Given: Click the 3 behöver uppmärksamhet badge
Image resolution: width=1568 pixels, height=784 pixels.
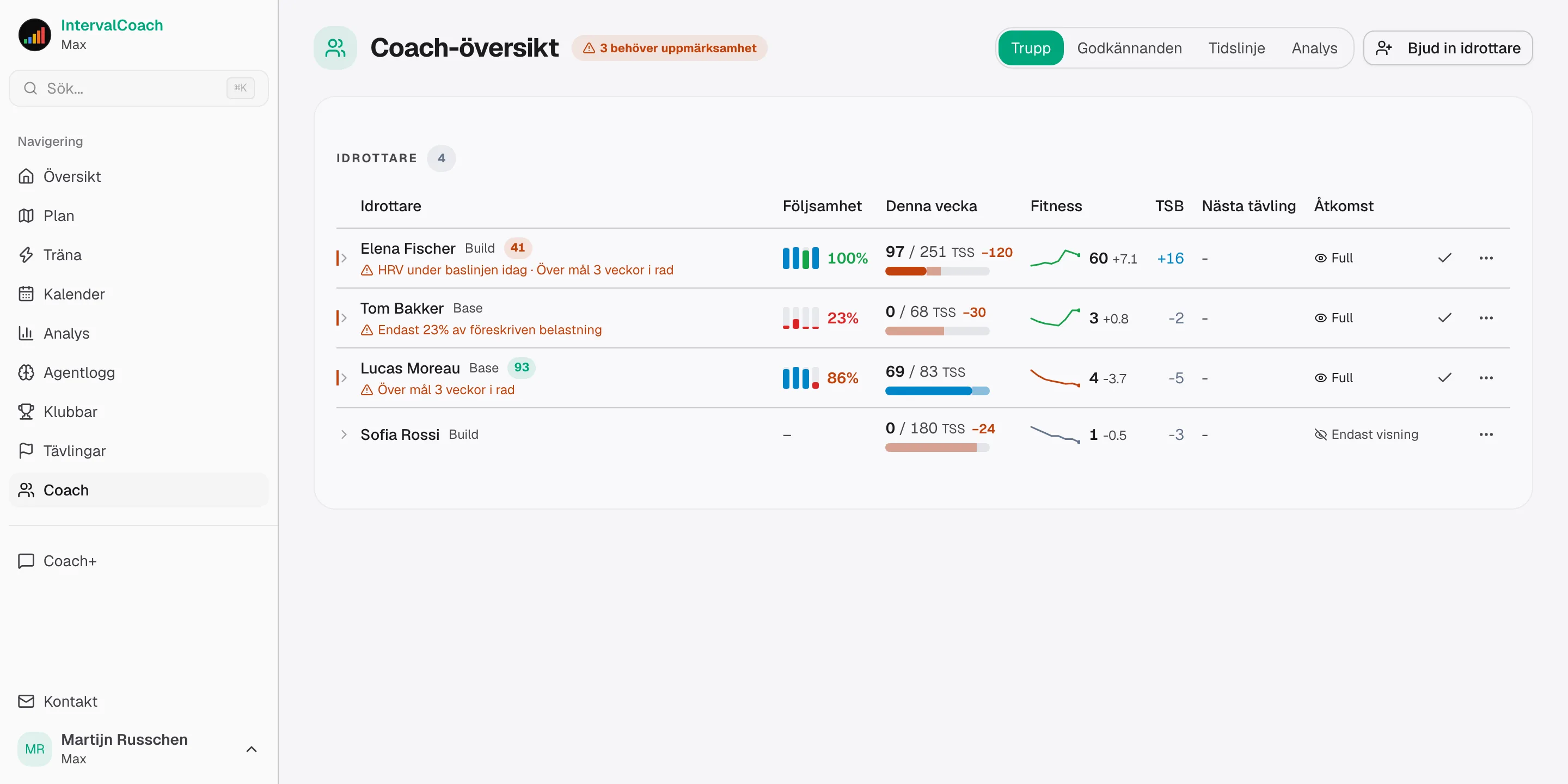Looking at the screenshot, I should tap(669, 48).
